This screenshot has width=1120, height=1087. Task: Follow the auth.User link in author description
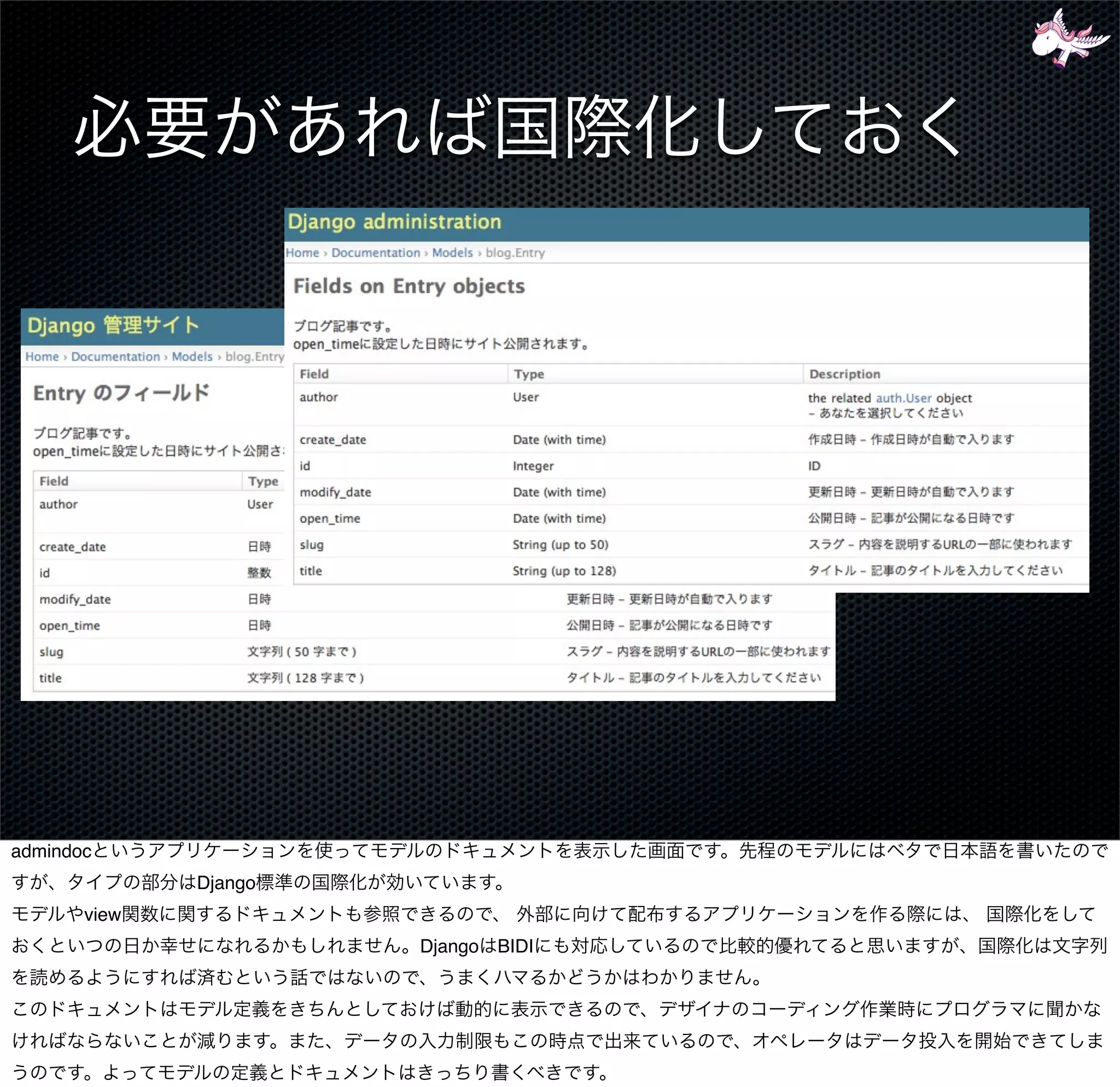coord(903,398)
